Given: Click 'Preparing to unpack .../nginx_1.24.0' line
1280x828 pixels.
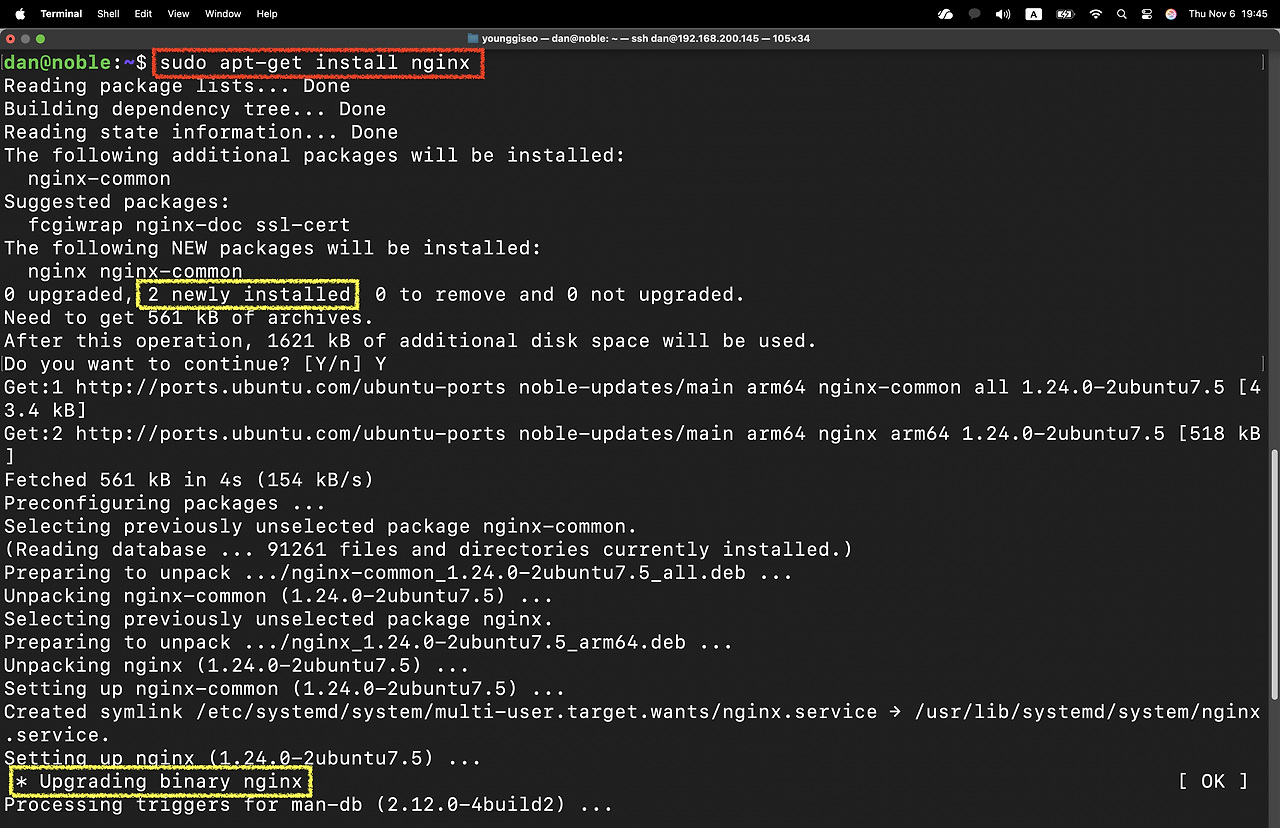Looking at the screenshot, I should (368, 642).
